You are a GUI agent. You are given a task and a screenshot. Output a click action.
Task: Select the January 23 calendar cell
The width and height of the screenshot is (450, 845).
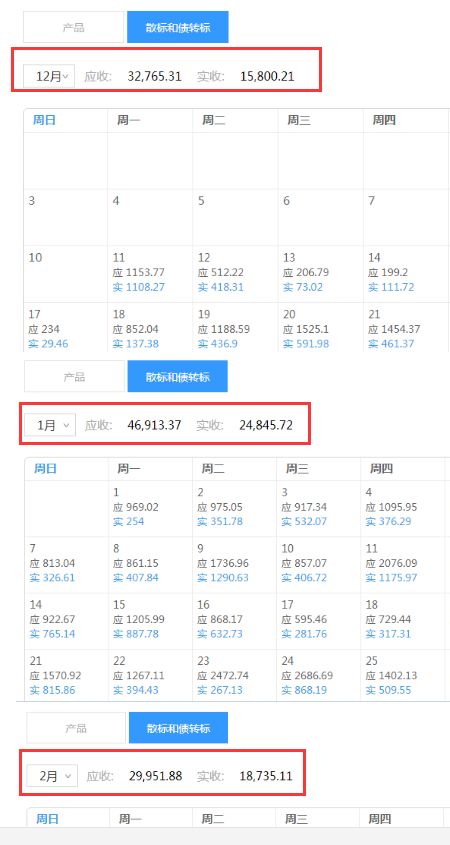pos(234,675)
